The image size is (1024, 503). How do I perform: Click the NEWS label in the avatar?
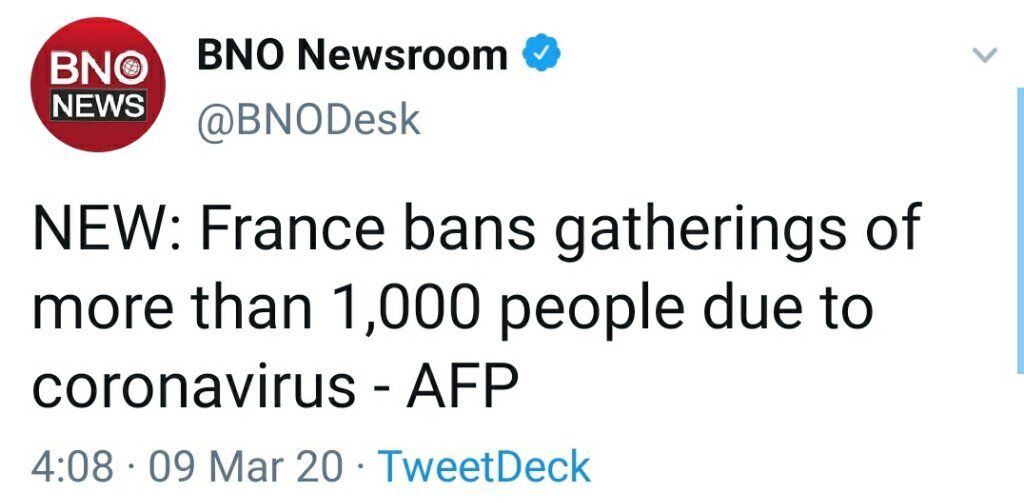pos(99,106)
